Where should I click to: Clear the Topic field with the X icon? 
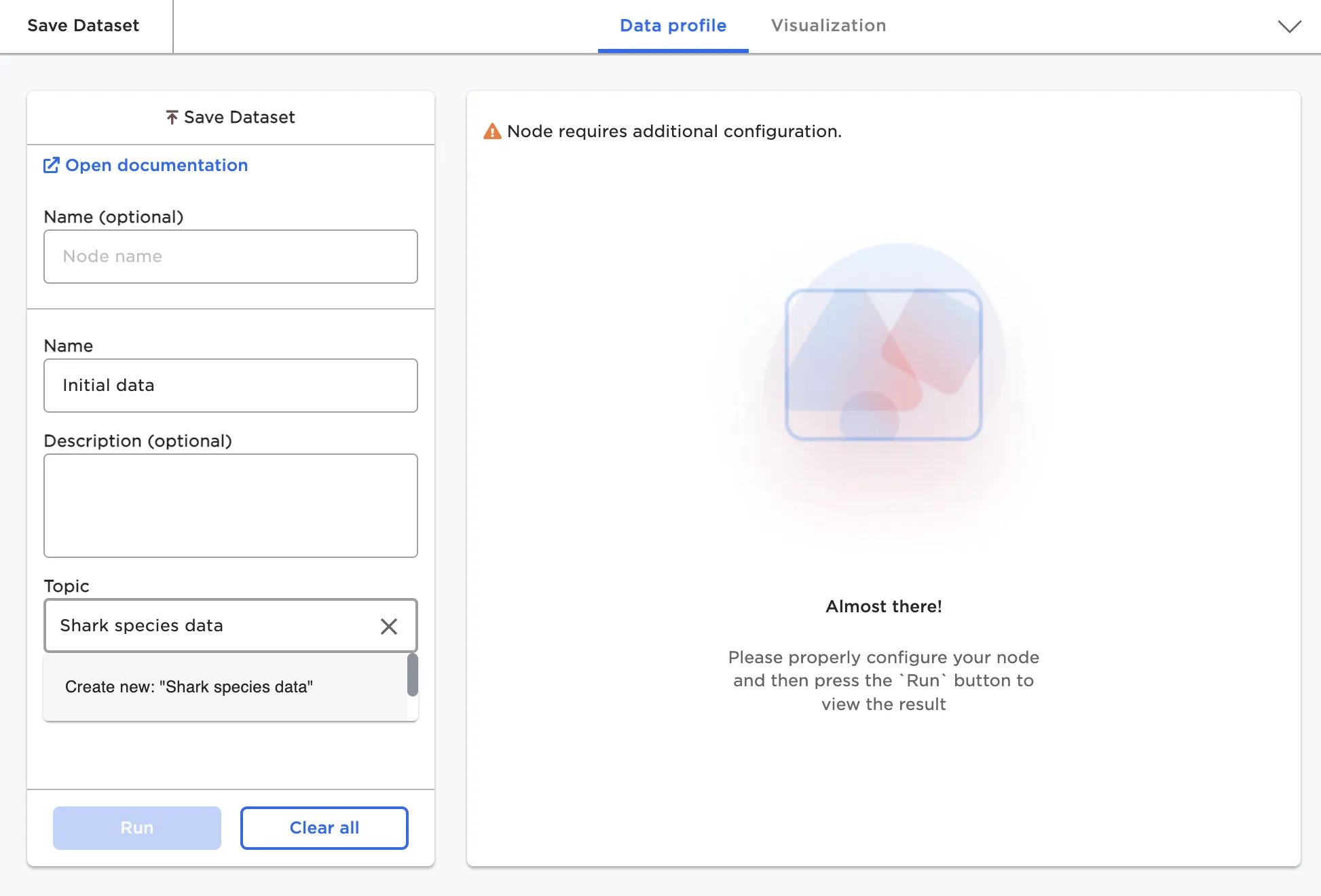(389, 626)
